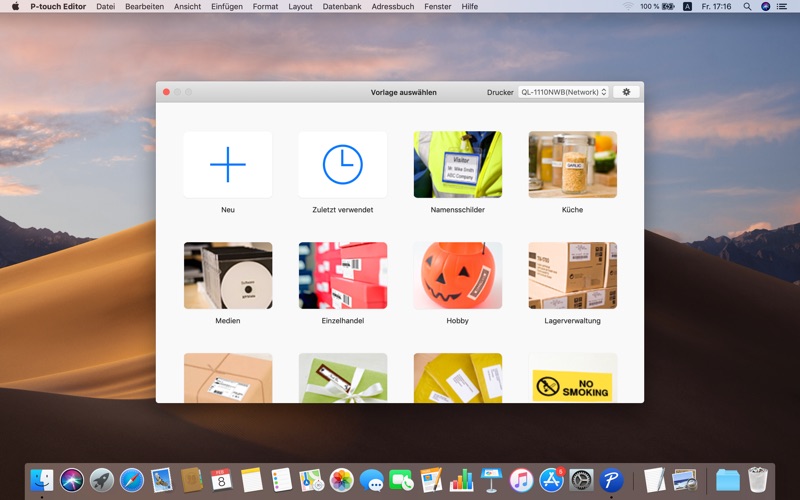This screenshot has width=800, height=500.
Task: Pick the Hobby pumpkin template
Action: click(458, 276)
